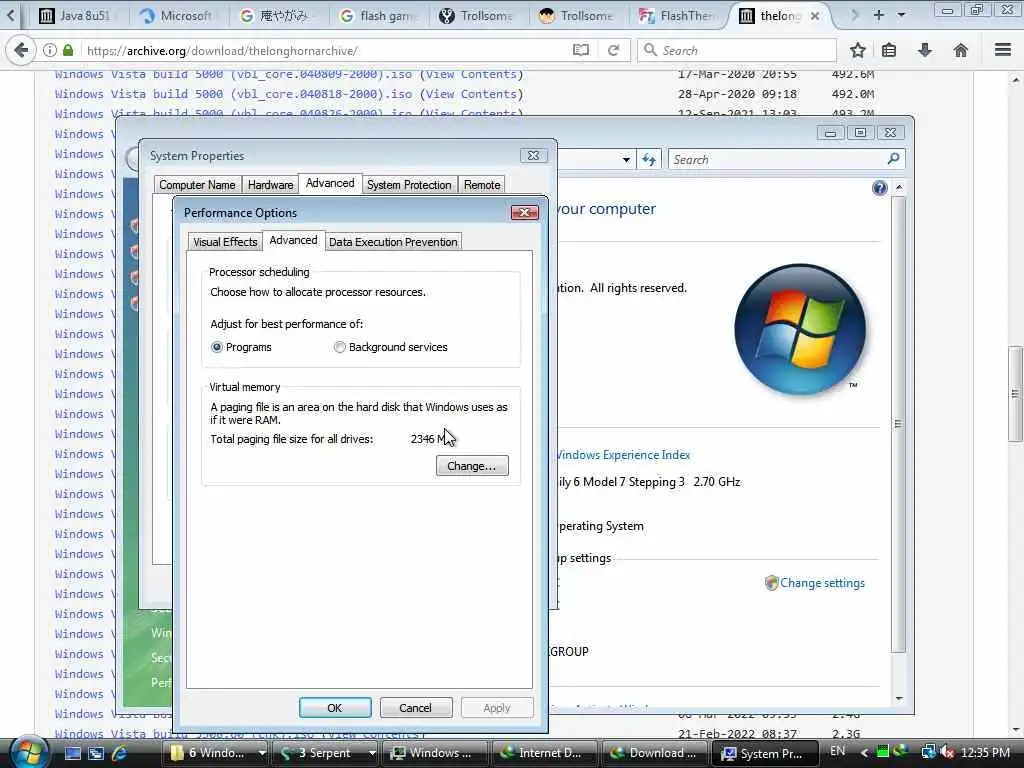
Task: Click the Download taskbar button
Action: (x=654, y=753)
